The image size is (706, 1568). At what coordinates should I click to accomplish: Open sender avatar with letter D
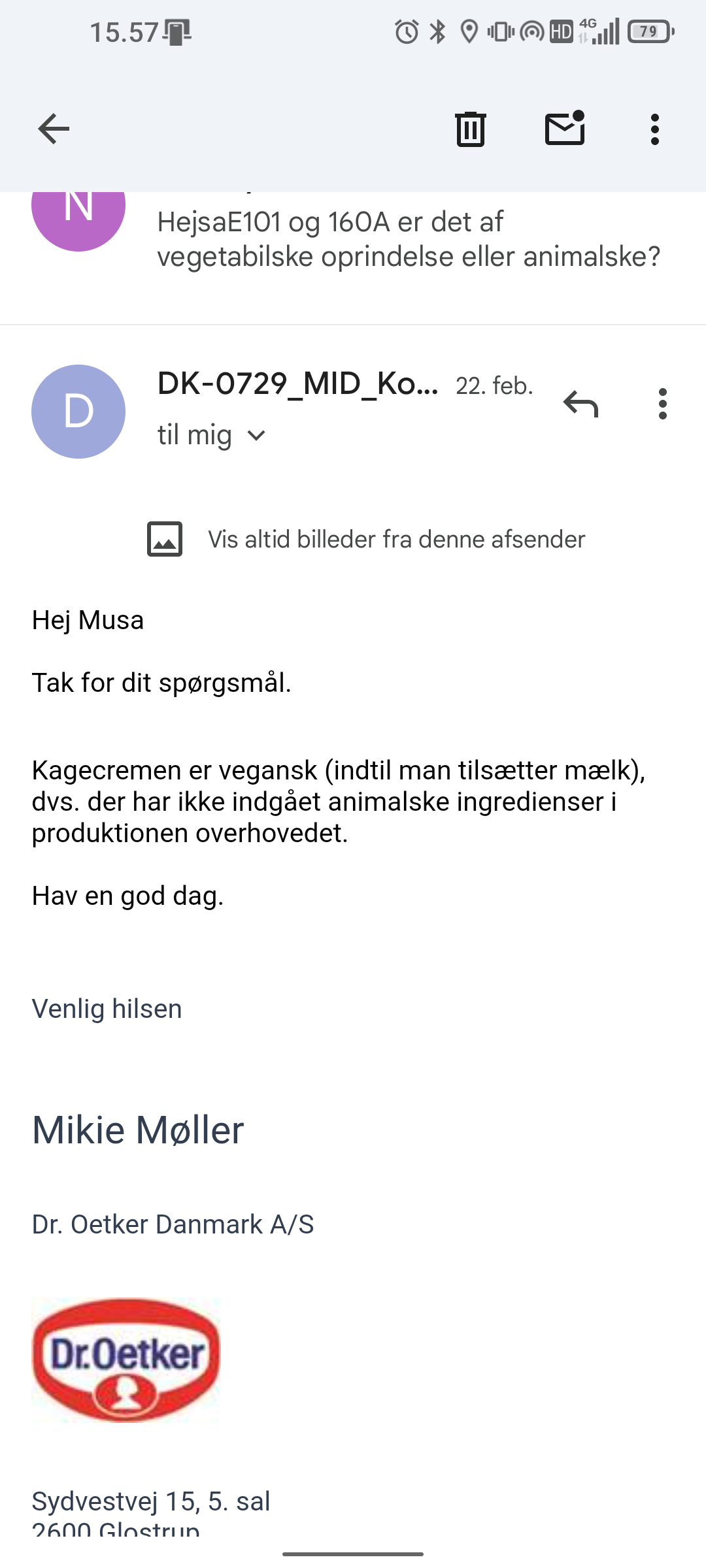coord(78,412)
